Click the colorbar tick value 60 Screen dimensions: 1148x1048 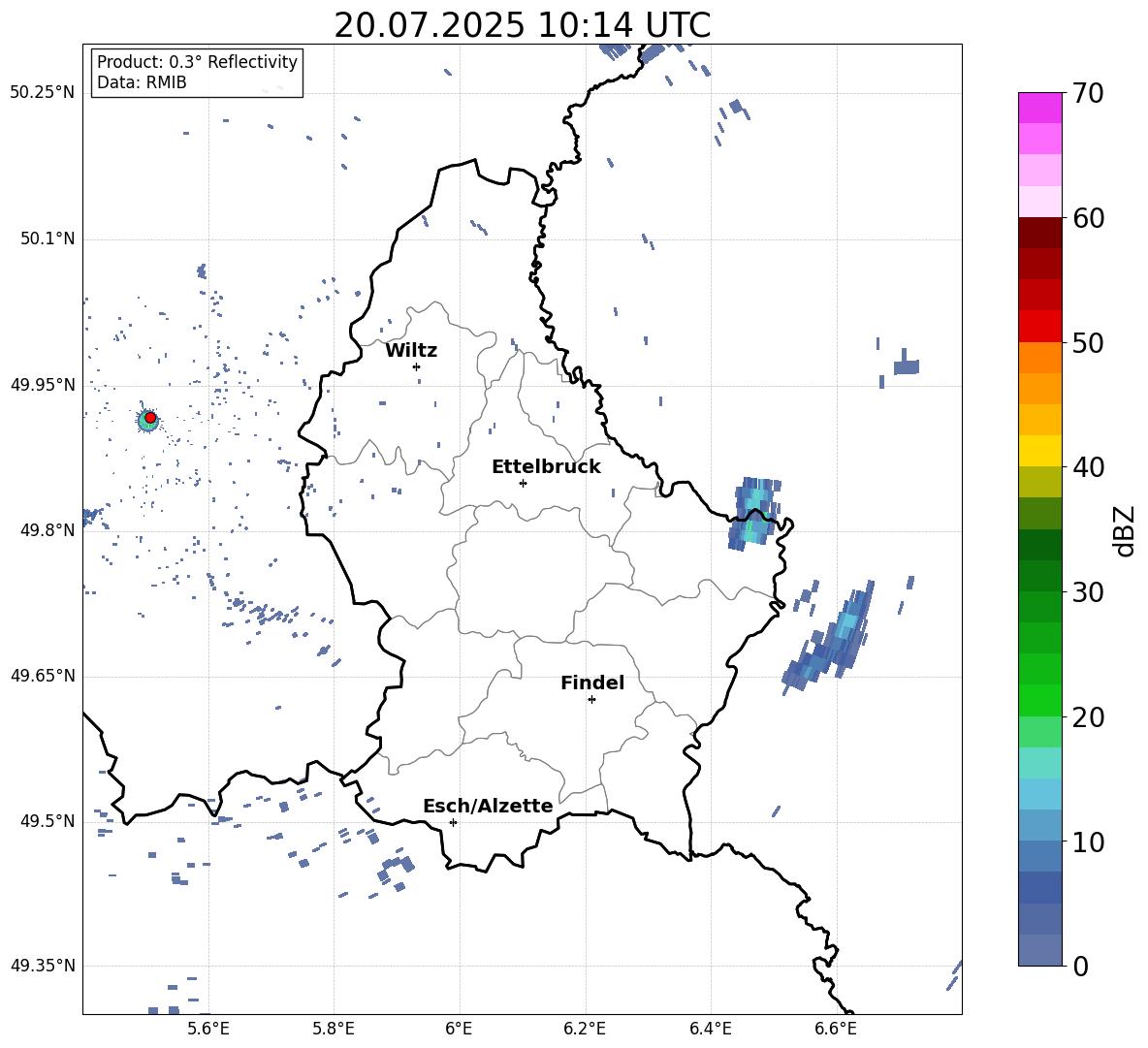pyautogui.click(x=1088, y=218)
